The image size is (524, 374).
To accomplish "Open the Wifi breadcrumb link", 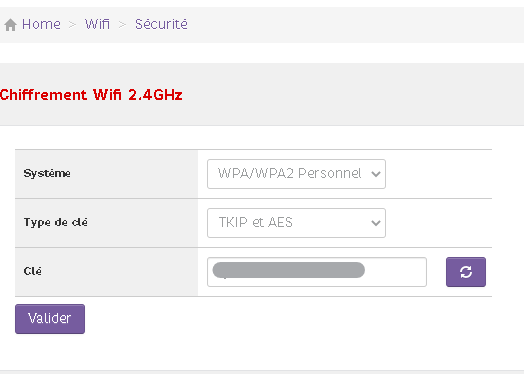I will coord(97,24).
